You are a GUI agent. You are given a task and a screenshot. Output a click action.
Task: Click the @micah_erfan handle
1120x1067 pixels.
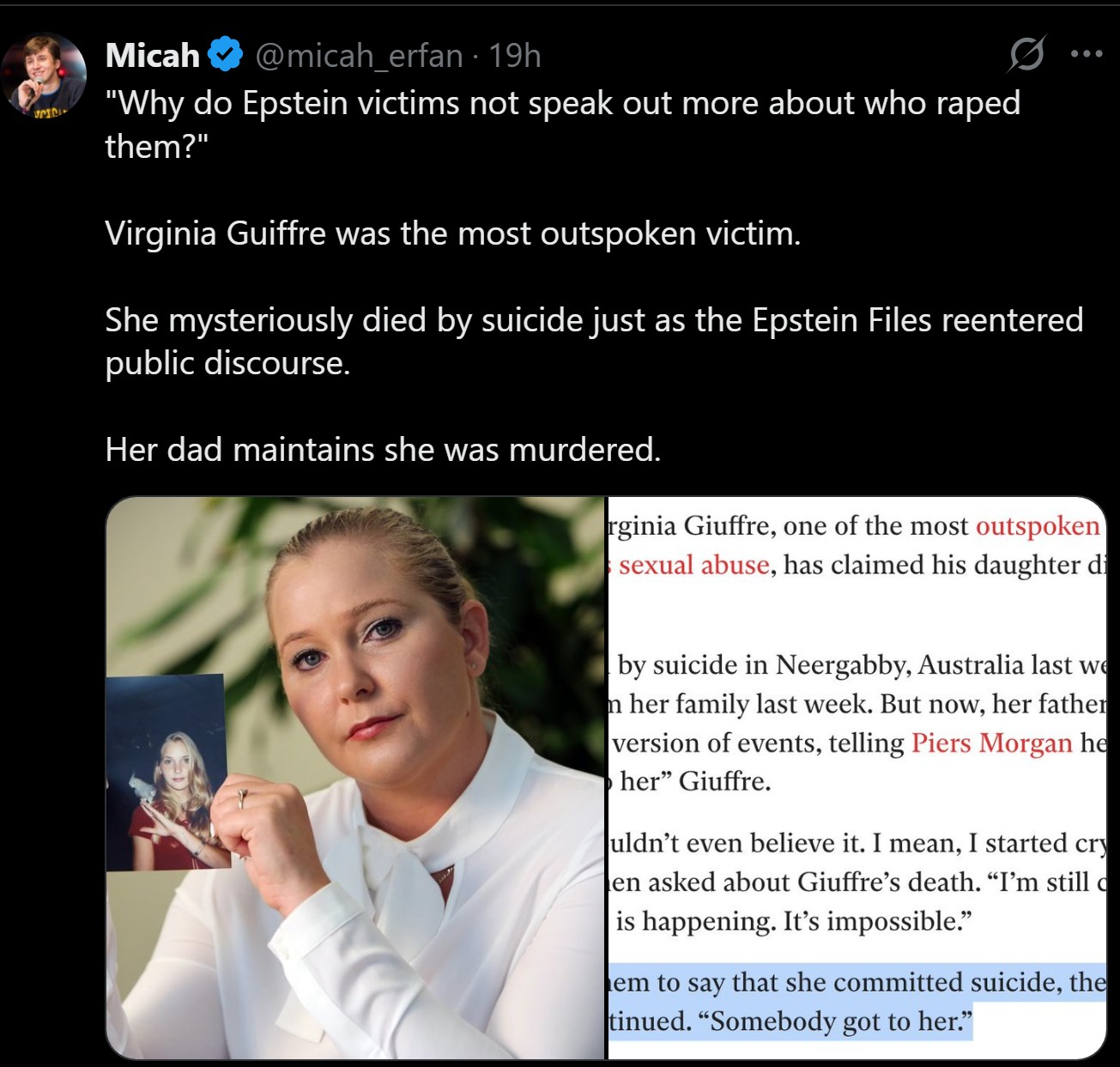click(359, 56)
